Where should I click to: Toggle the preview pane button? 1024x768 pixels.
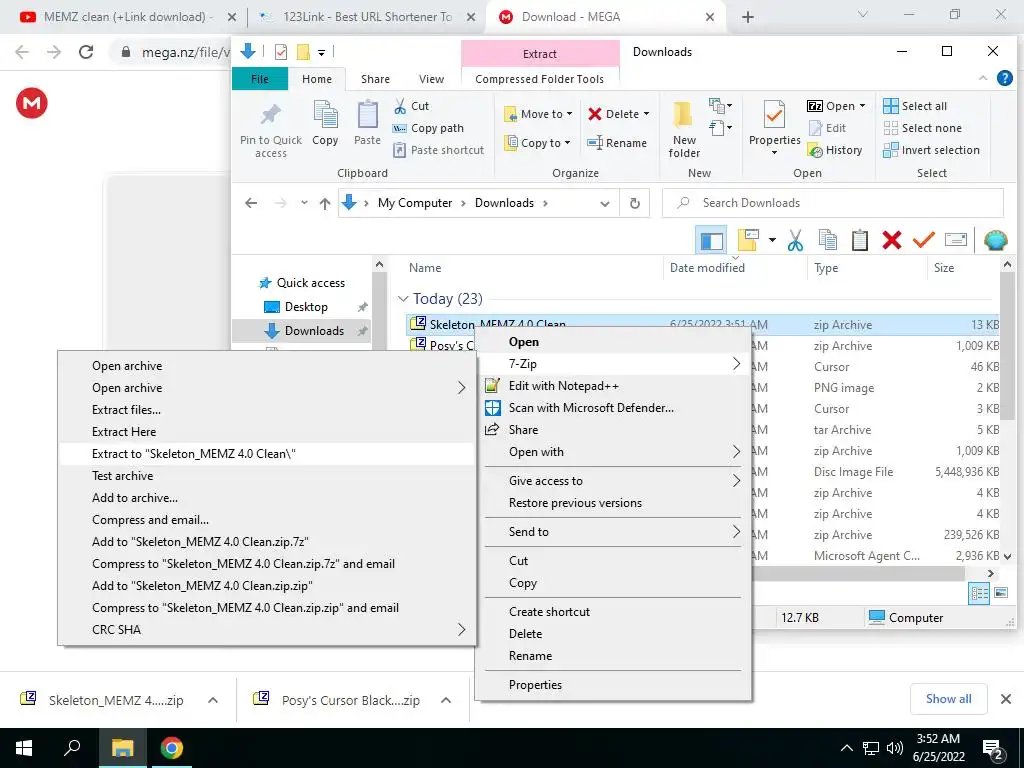tap(711, 240)
